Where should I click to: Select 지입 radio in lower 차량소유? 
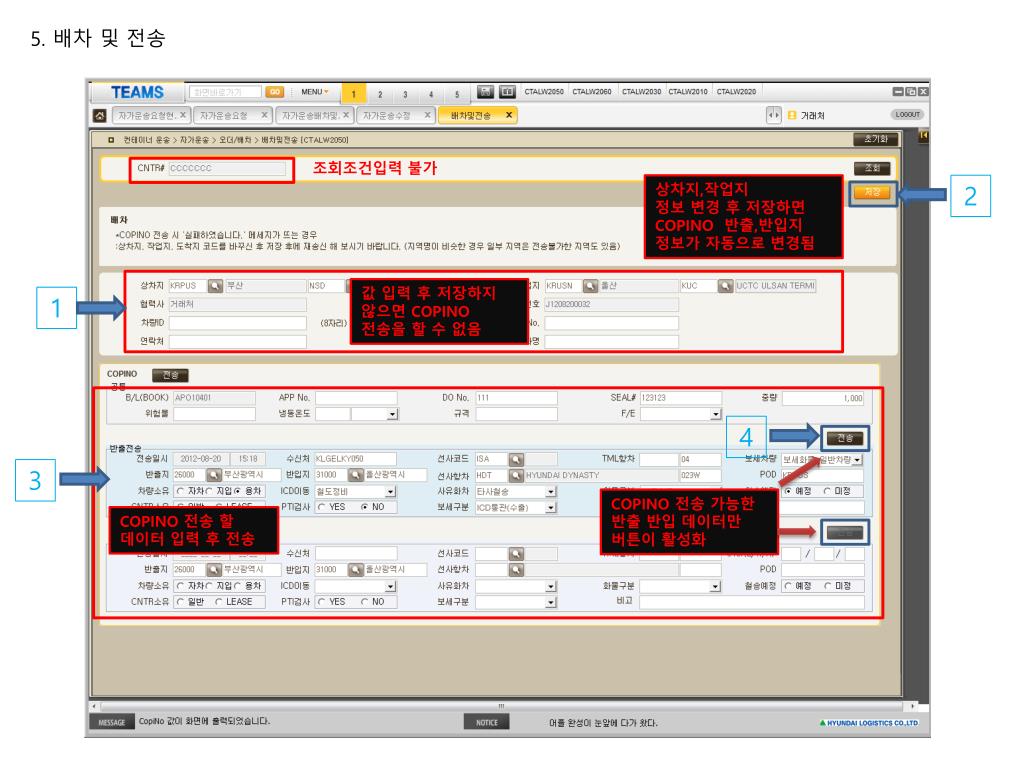click(209, 586)
